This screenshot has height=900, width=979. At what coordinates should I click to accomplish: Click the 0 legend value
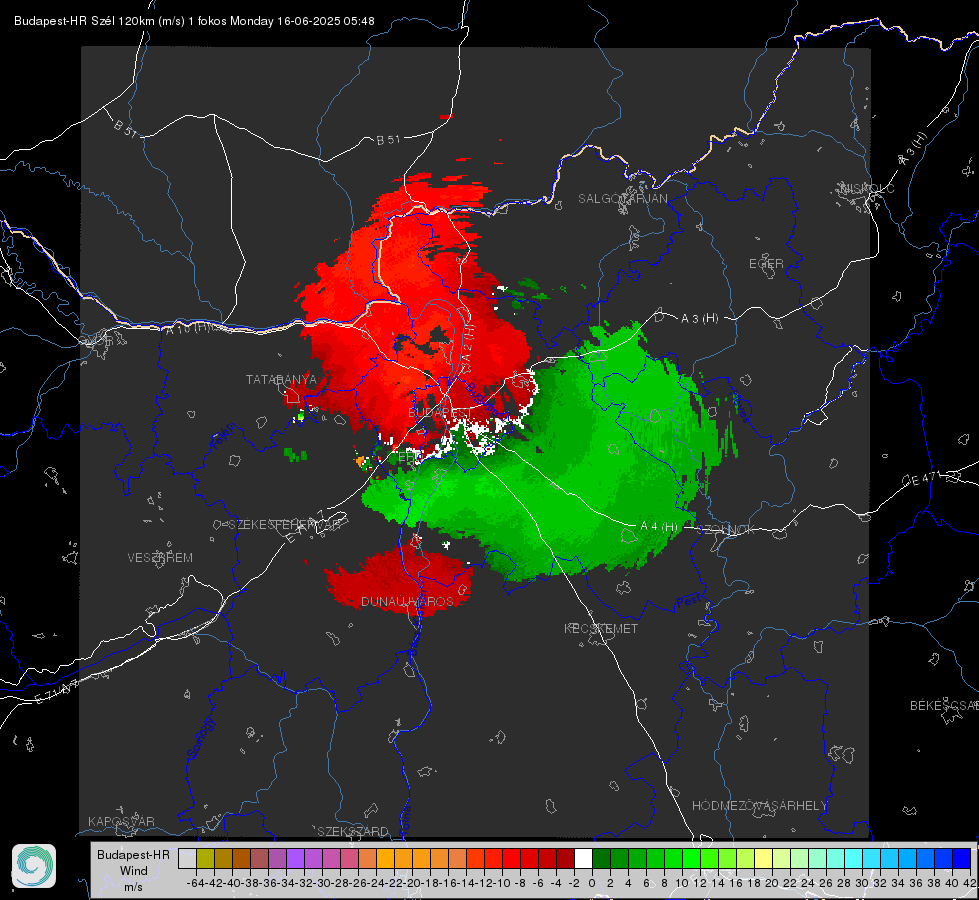tap(593, 883)
